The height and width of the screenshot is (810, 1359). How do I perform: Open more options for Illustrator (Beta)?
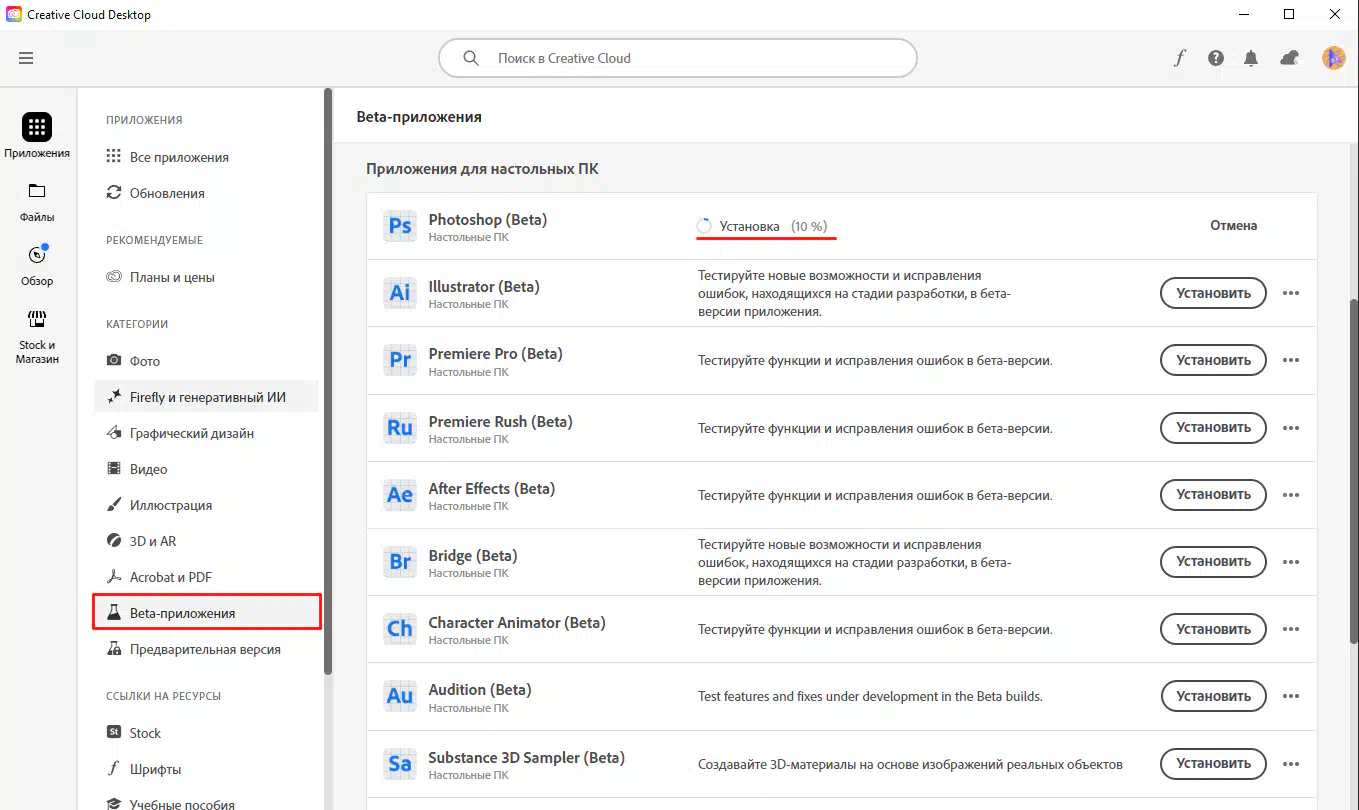point(1291,293)
